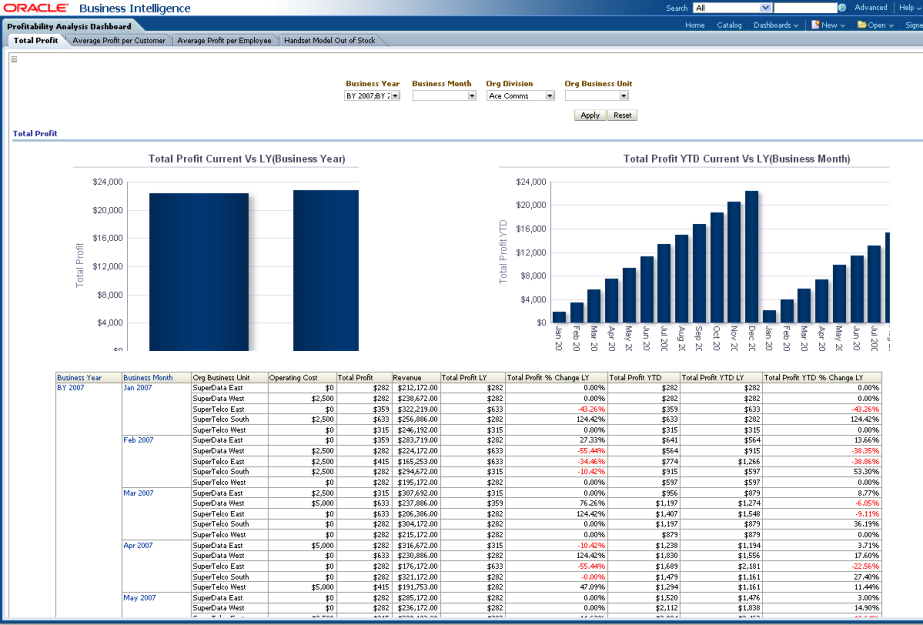Click the 27.33% change value
923x625 pixels.
pyautogui.click(x=592, y=440)
